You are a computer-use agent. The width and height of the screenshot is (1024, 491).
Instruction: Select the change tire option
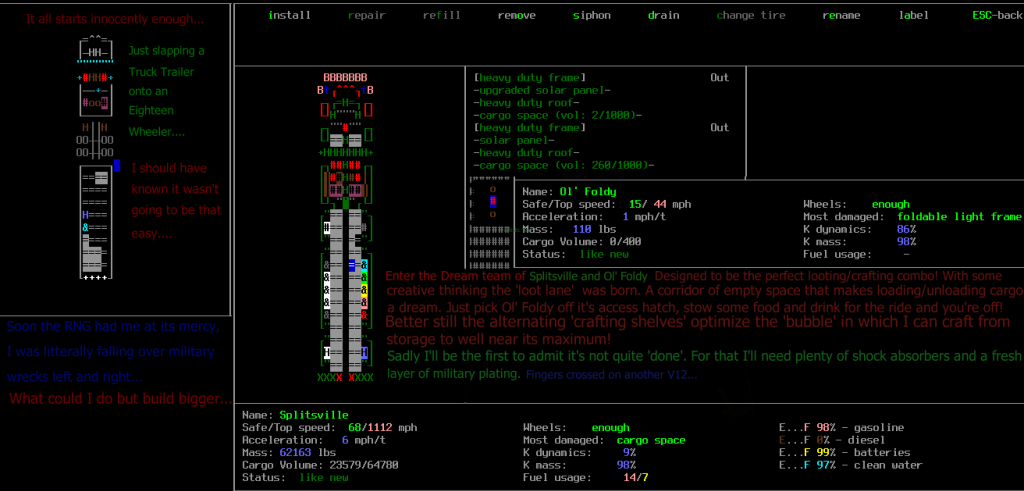pos(750,16)
